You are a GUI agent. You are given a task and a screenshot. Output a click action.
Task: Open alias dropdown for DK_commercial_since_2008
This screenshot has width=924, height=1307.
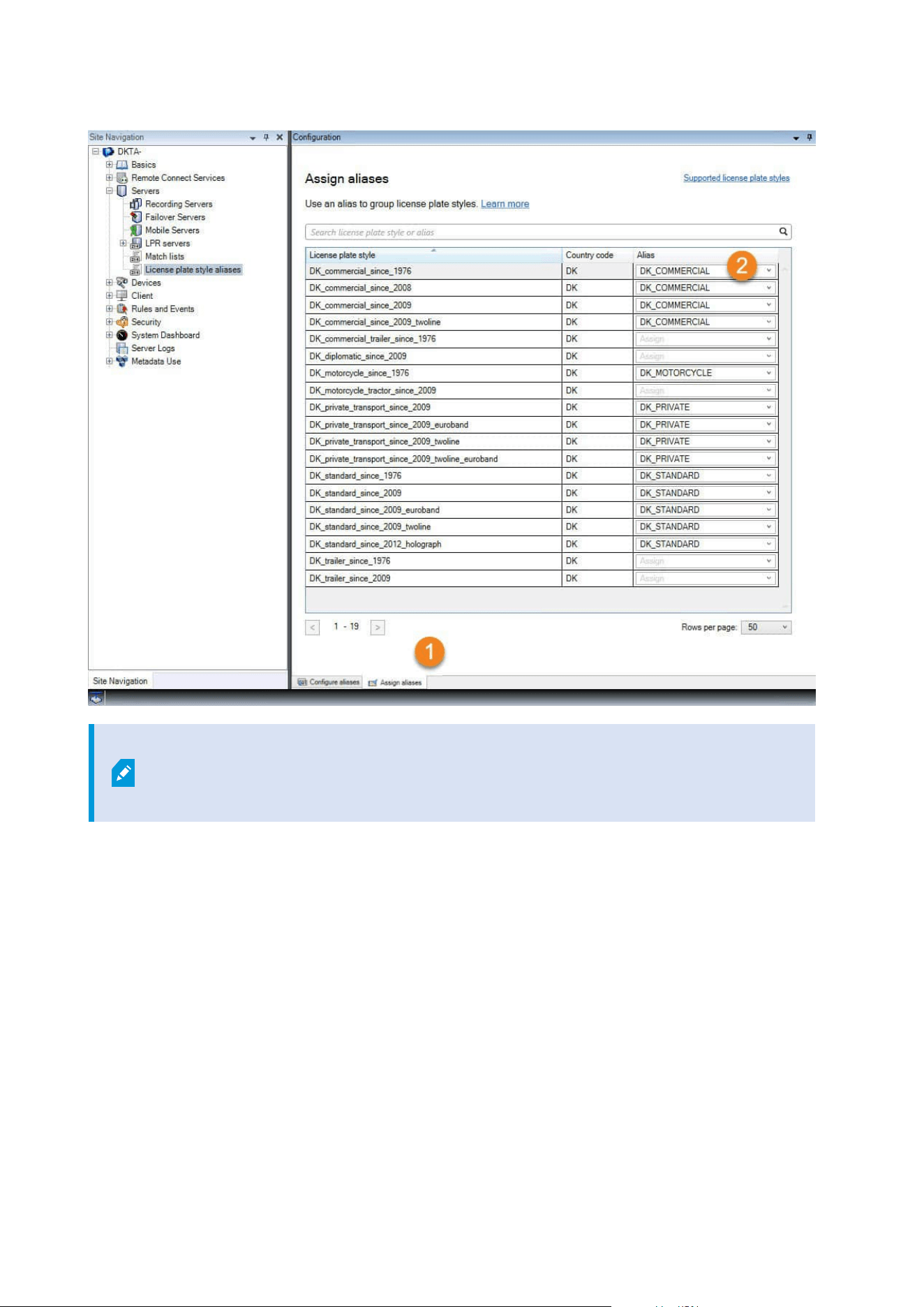(769, 288)
